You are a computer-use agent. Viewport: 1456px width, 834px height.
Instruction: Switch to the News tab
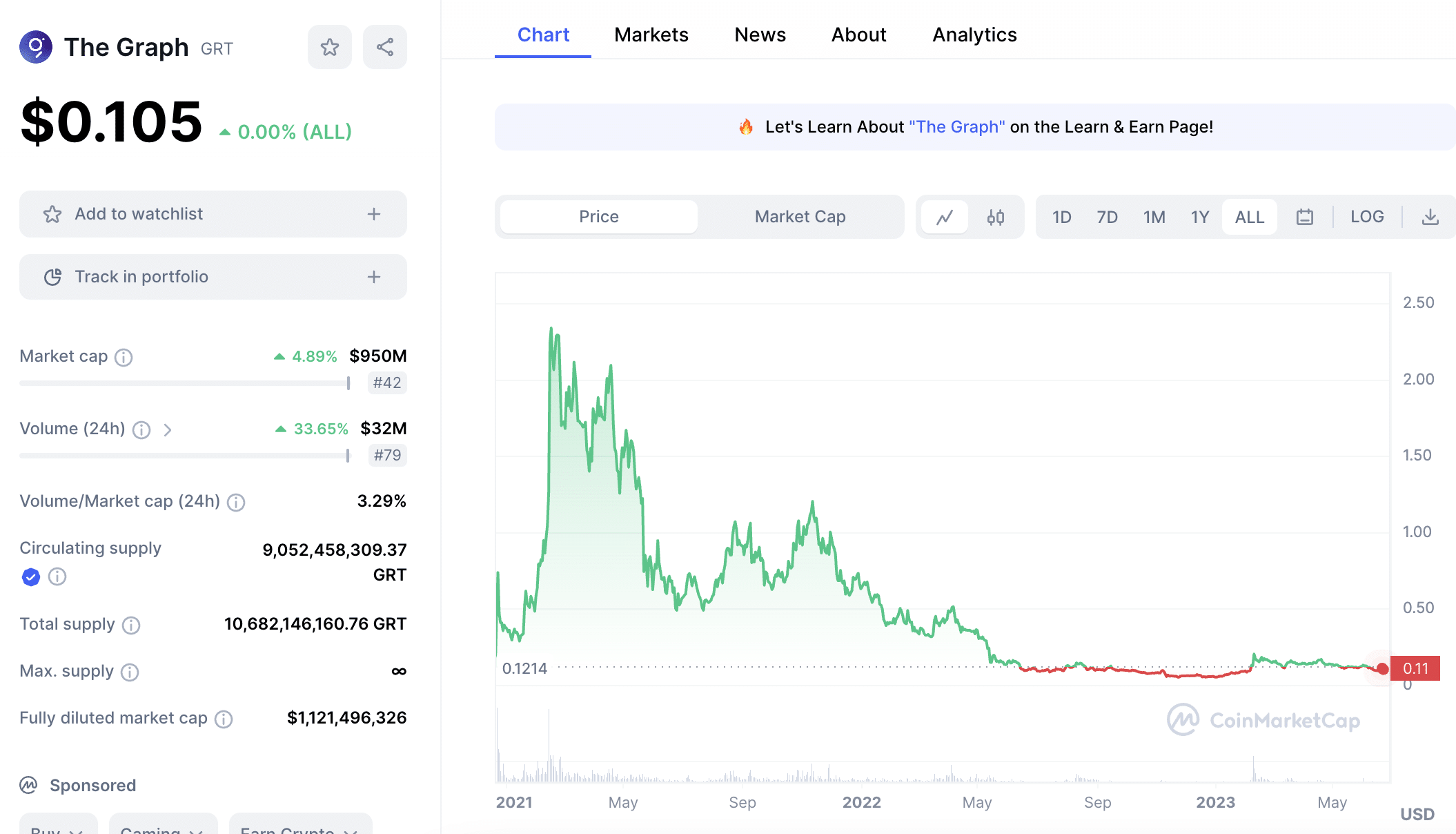760,35
